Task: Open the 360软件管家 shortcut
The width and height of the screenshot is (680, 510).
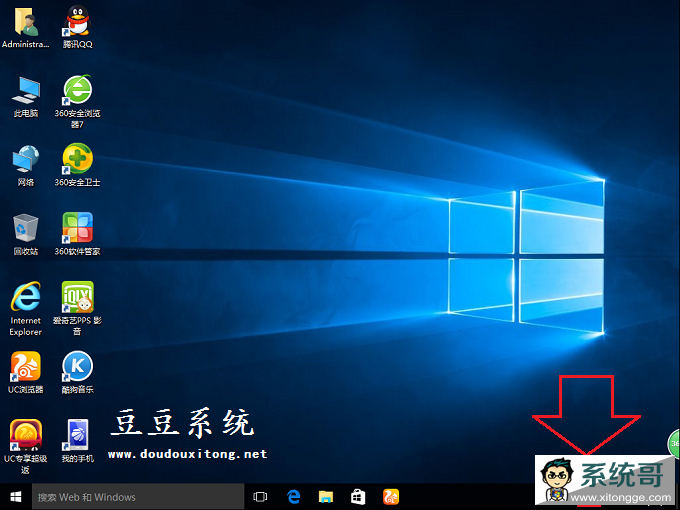Action: 77,228
